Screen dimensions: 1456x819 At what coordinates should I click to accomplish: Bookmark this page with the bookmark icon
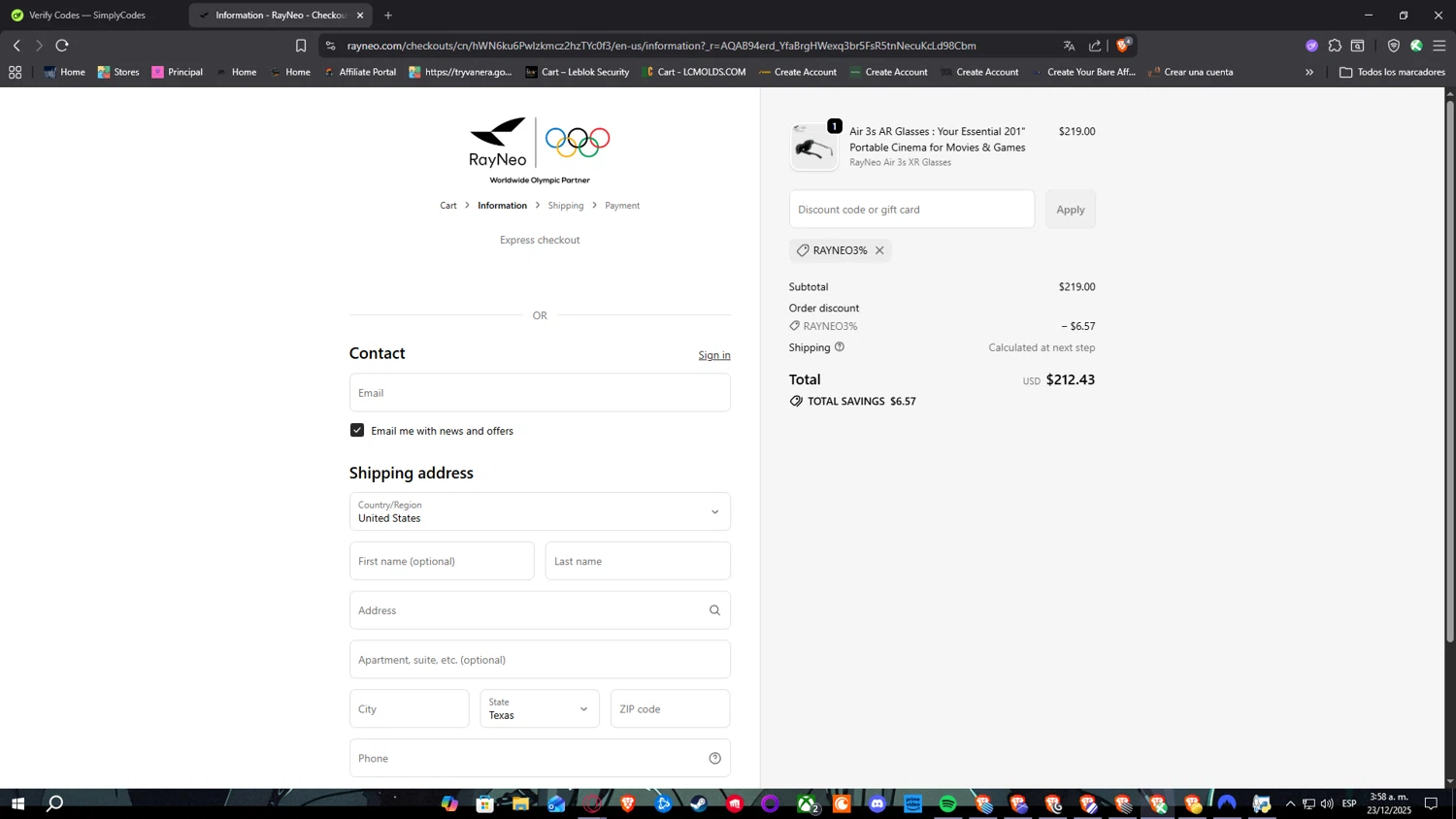coord(301,46)
